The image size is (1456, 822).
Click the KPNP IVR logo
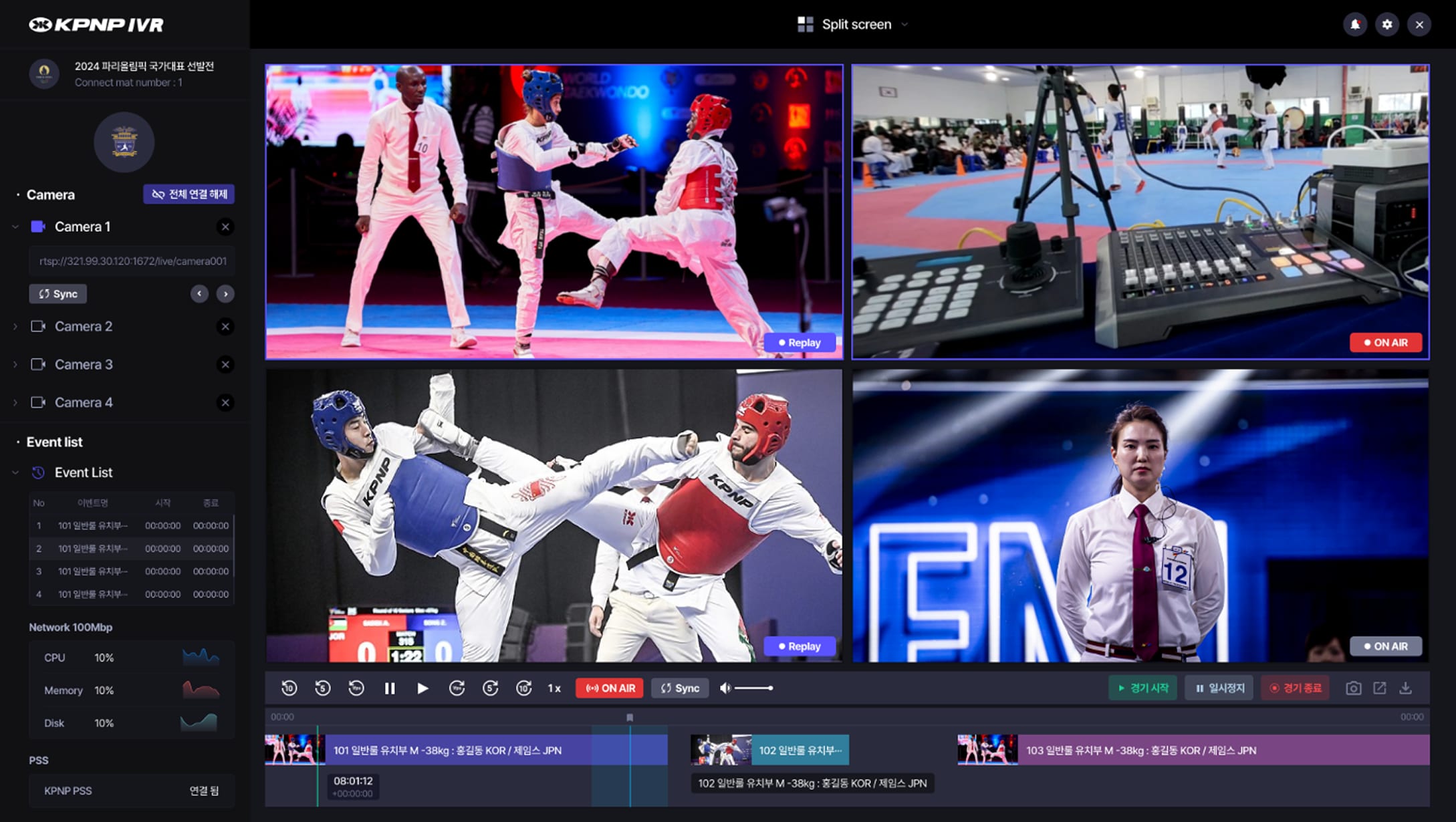click(96, 25)
